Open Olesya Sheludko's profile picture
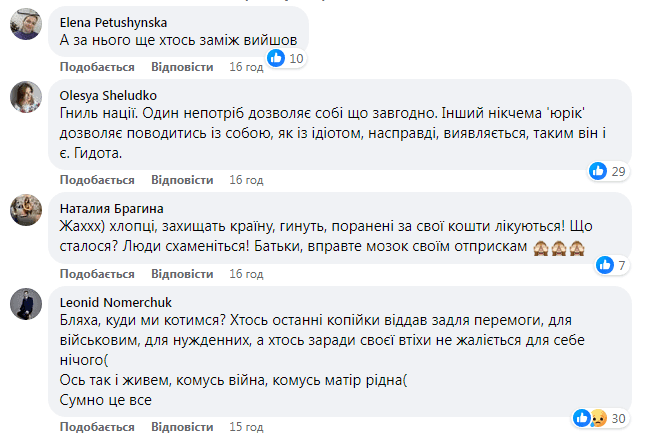 point(25,98)
